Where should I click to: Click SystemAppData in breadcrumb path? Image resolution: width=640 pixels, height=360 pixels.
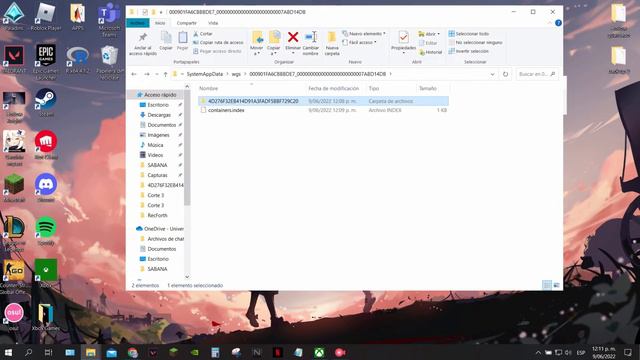(205, 74)
